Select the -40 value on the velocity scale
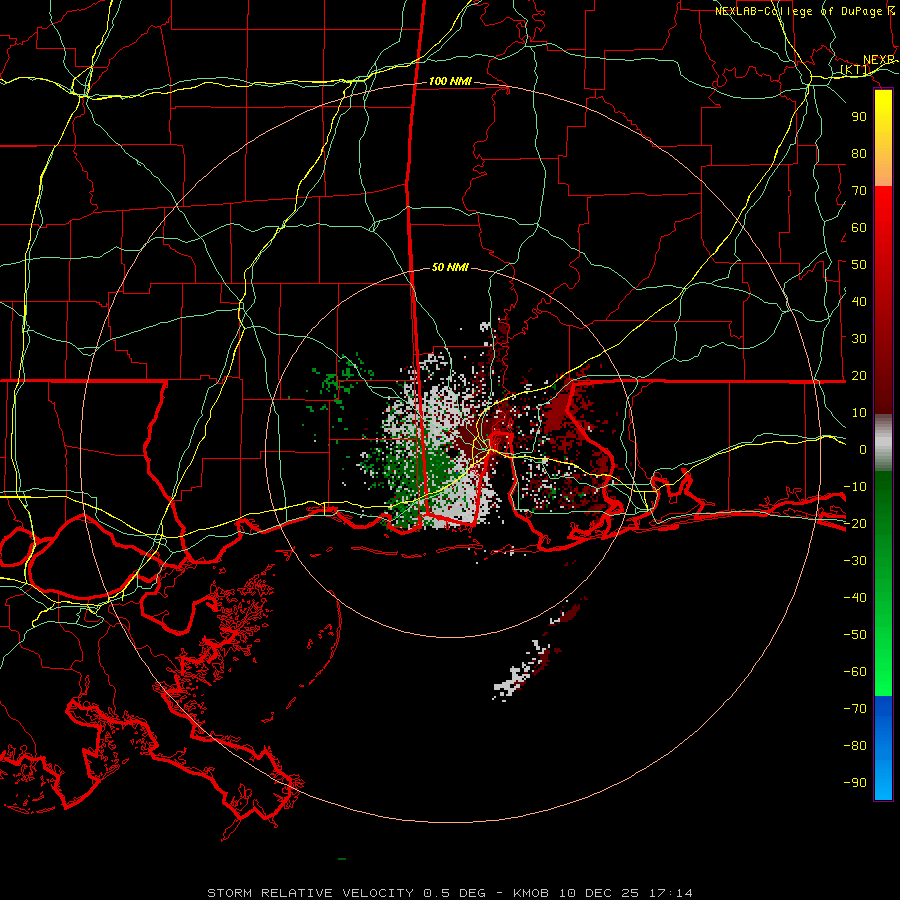The height and width of the screenshot is (900, 900). click(x=855, y=598)
